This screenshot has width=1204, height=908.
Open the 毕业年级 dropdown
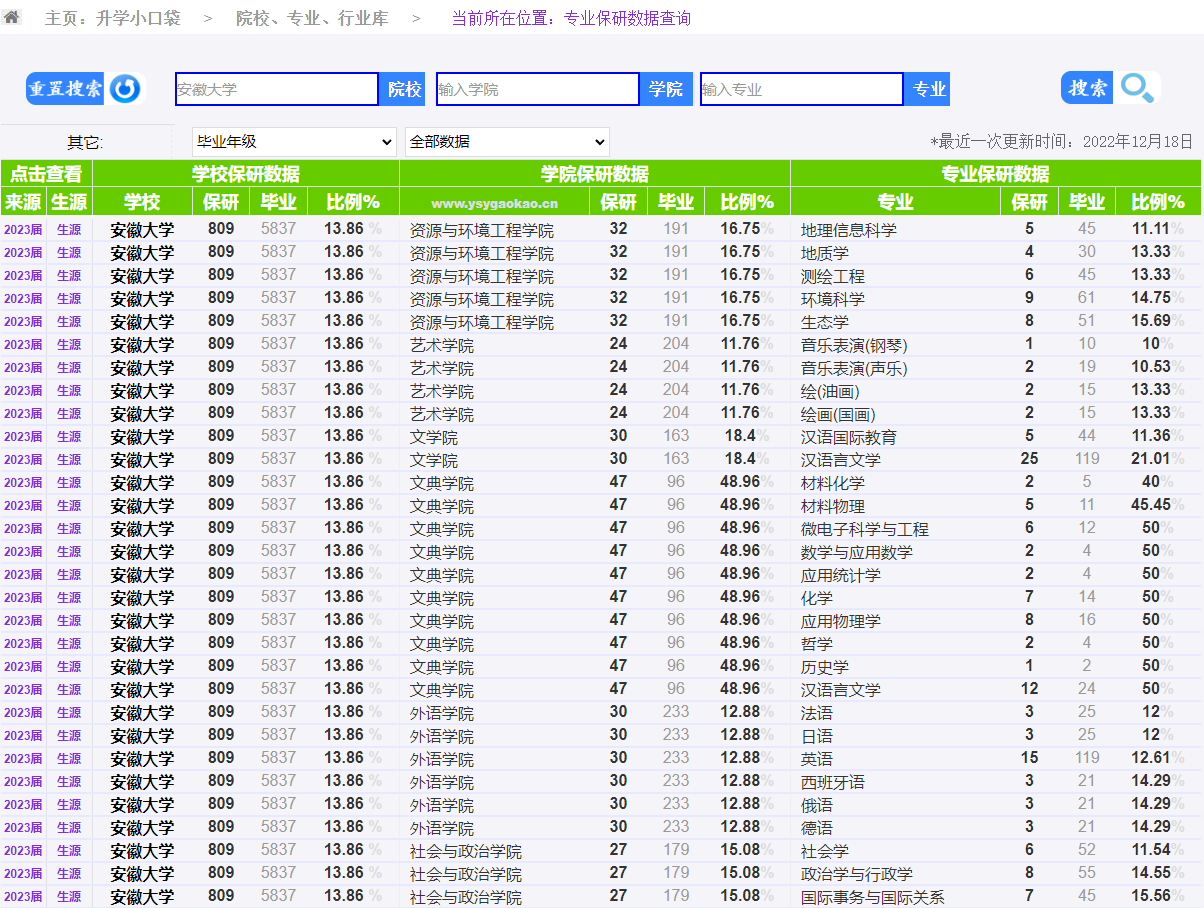(294, 142)
